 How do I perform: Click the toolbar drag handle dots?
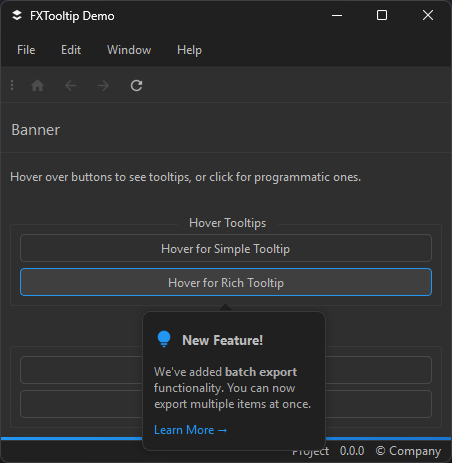12,85
